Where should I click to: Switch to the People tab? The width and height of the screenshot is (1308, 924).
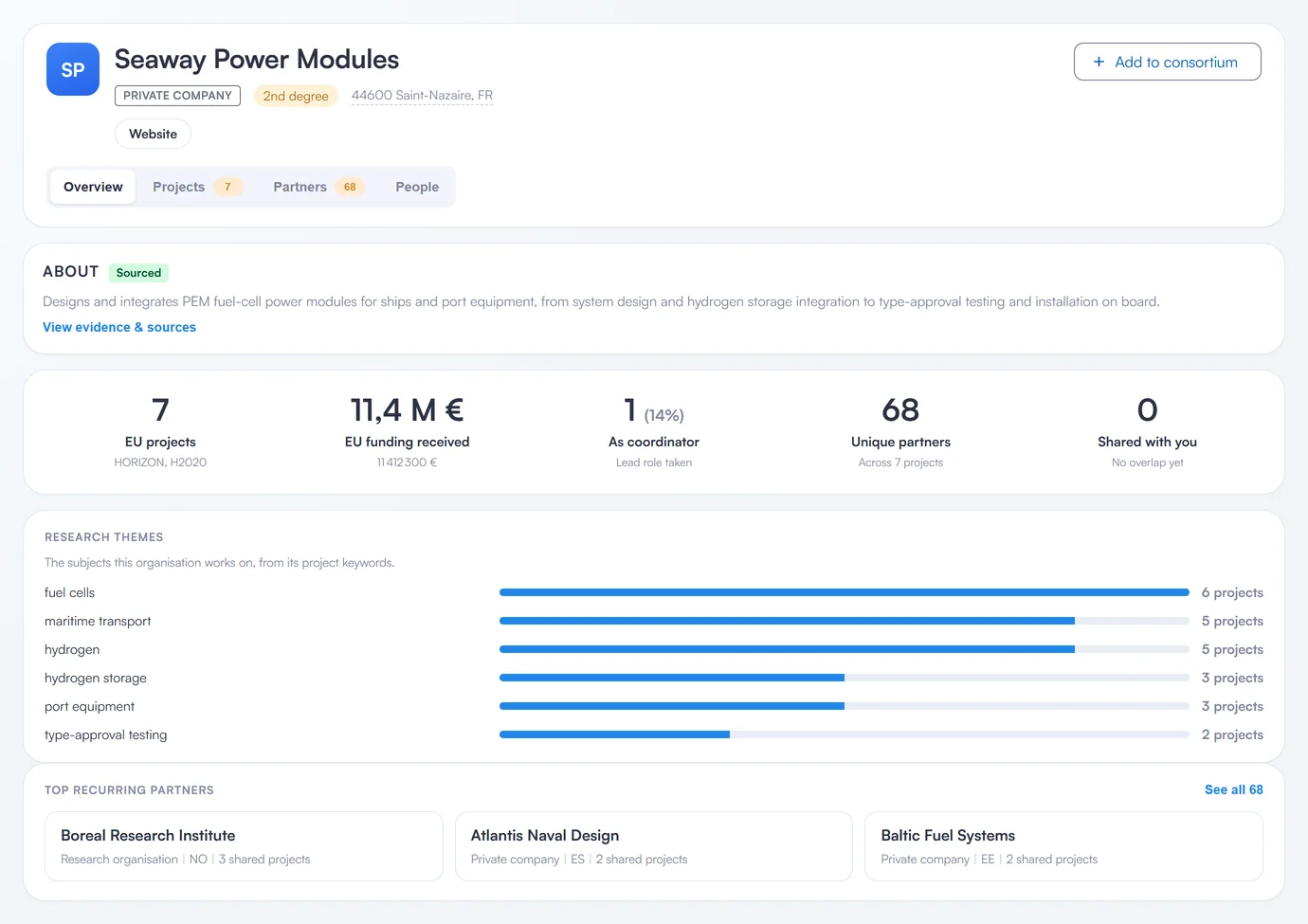417,187
